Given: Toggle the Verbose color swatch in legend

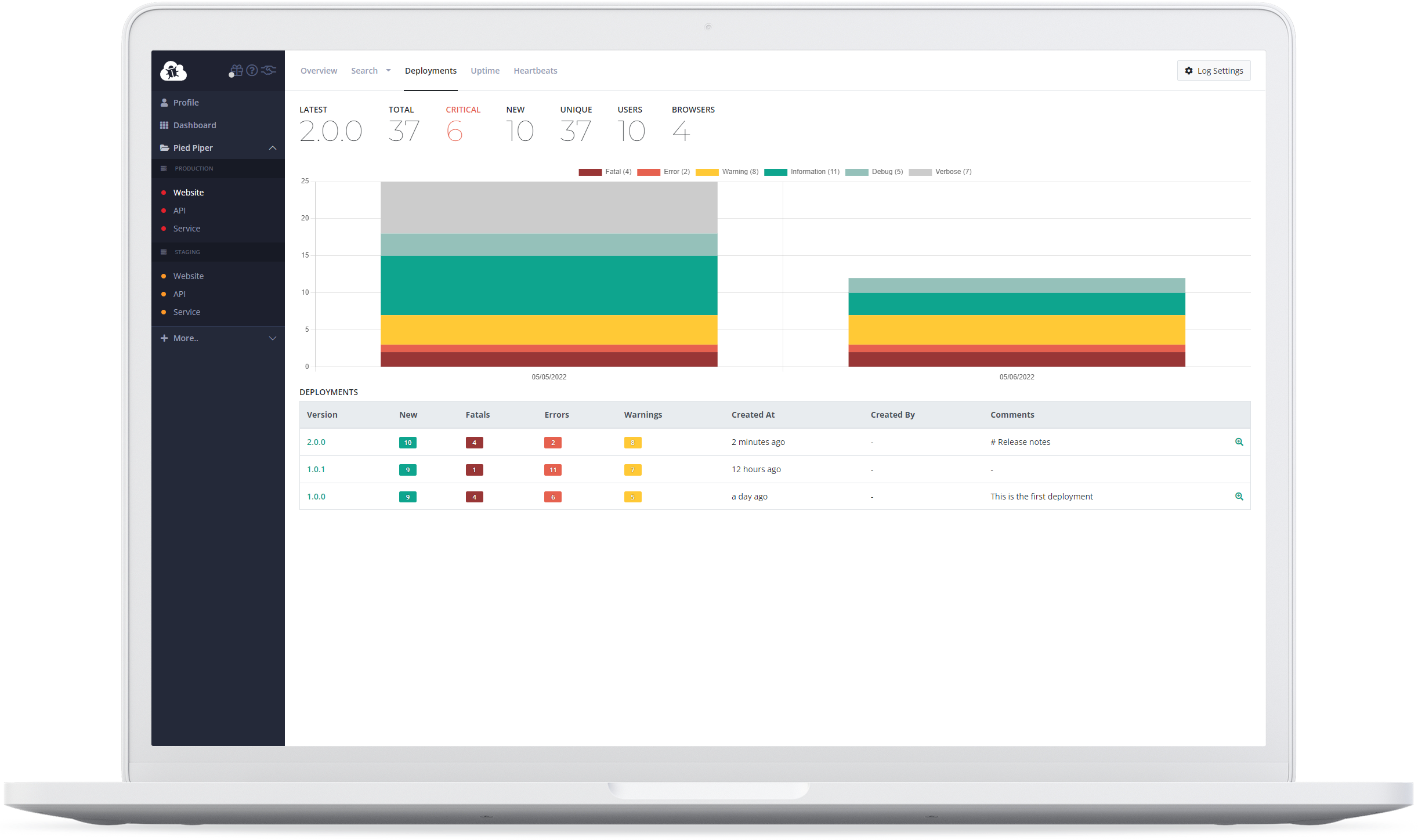Looking at the screenshot, I should pos(920,172).
